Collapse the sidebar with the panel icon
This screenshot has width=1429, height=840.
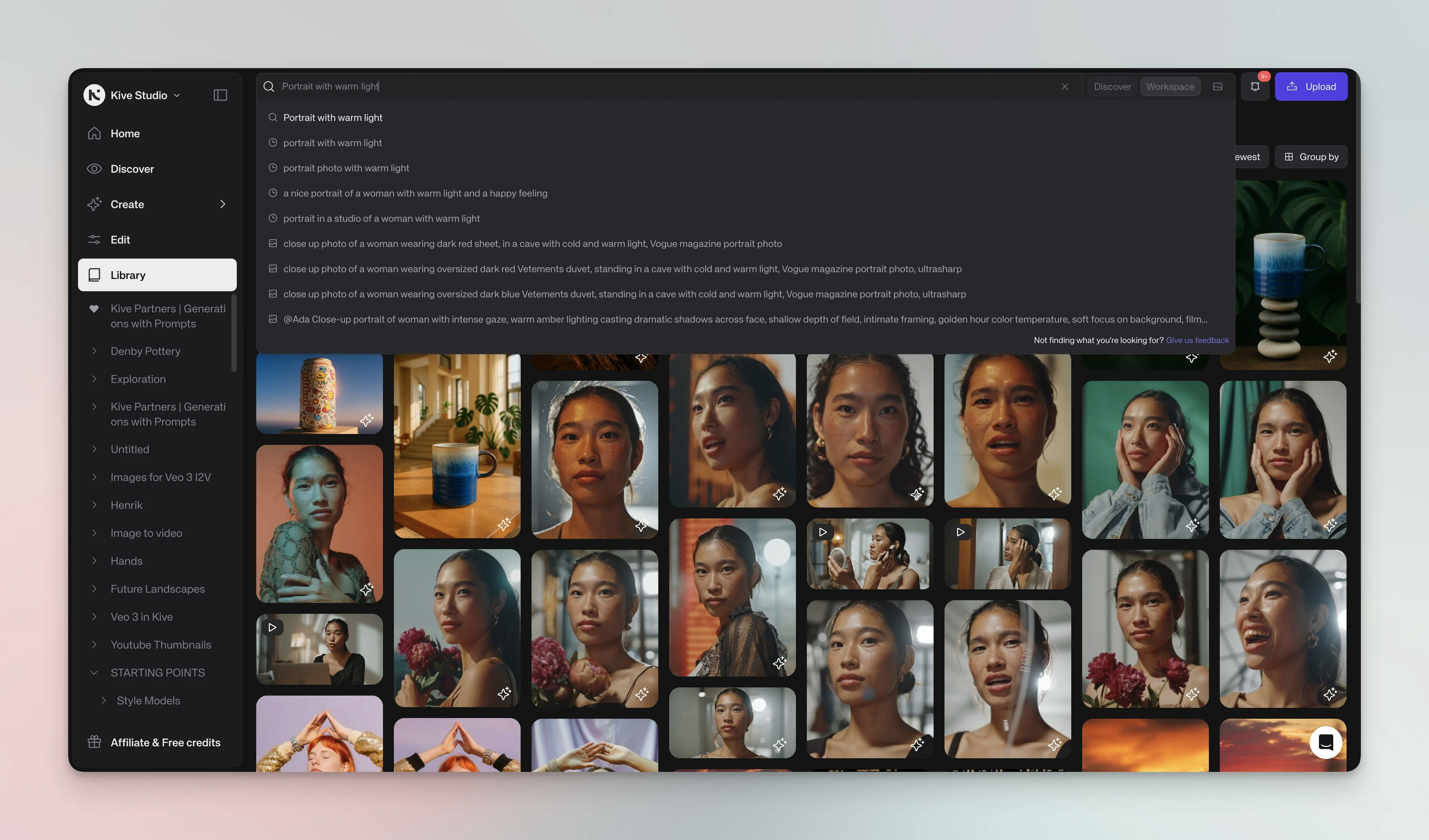click(x=220, y=95)
